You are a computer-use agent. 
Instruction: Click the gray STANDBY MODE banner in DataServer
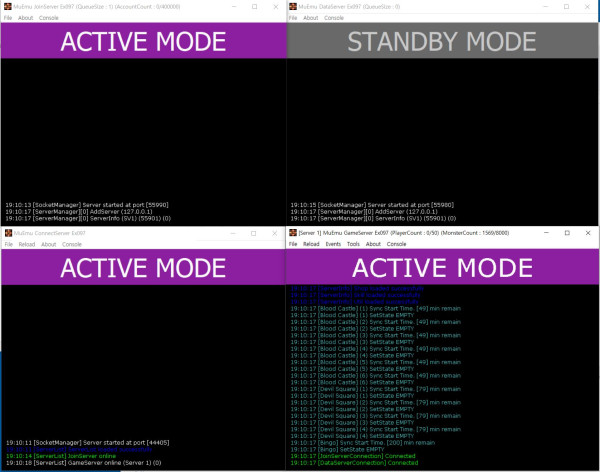click(x=442, y=42)
